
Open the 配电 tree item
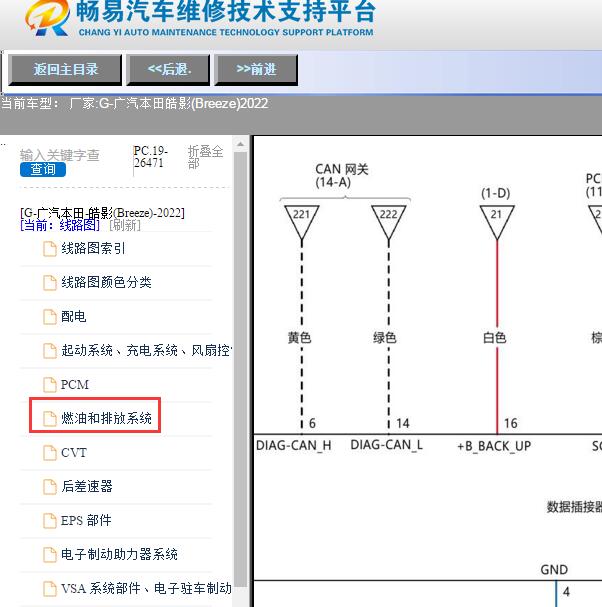pyautogui.click(x=74, y=317)
